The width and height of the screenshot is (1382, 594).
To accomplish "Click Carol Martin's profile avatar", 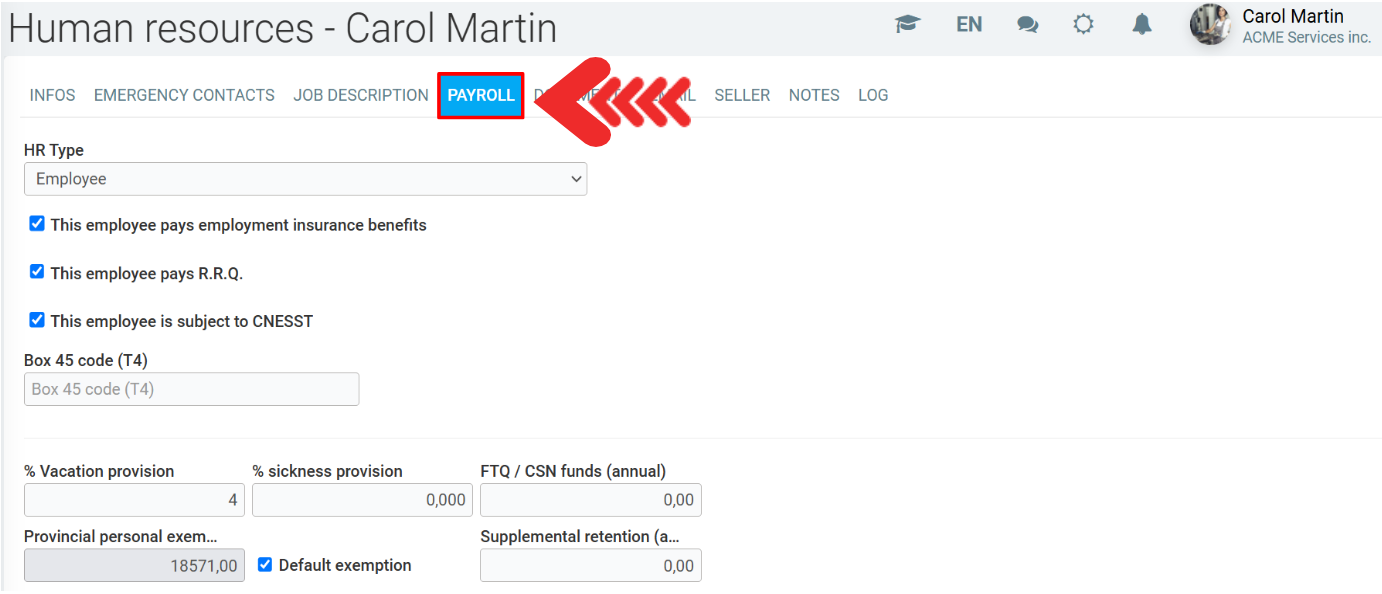I will click(x=1210, y=25).
